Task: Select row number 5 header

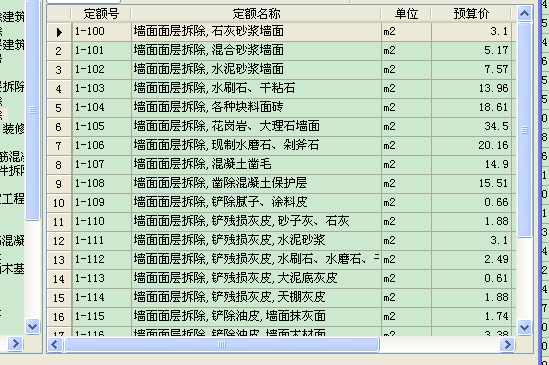Action: (x=59, y=108)
